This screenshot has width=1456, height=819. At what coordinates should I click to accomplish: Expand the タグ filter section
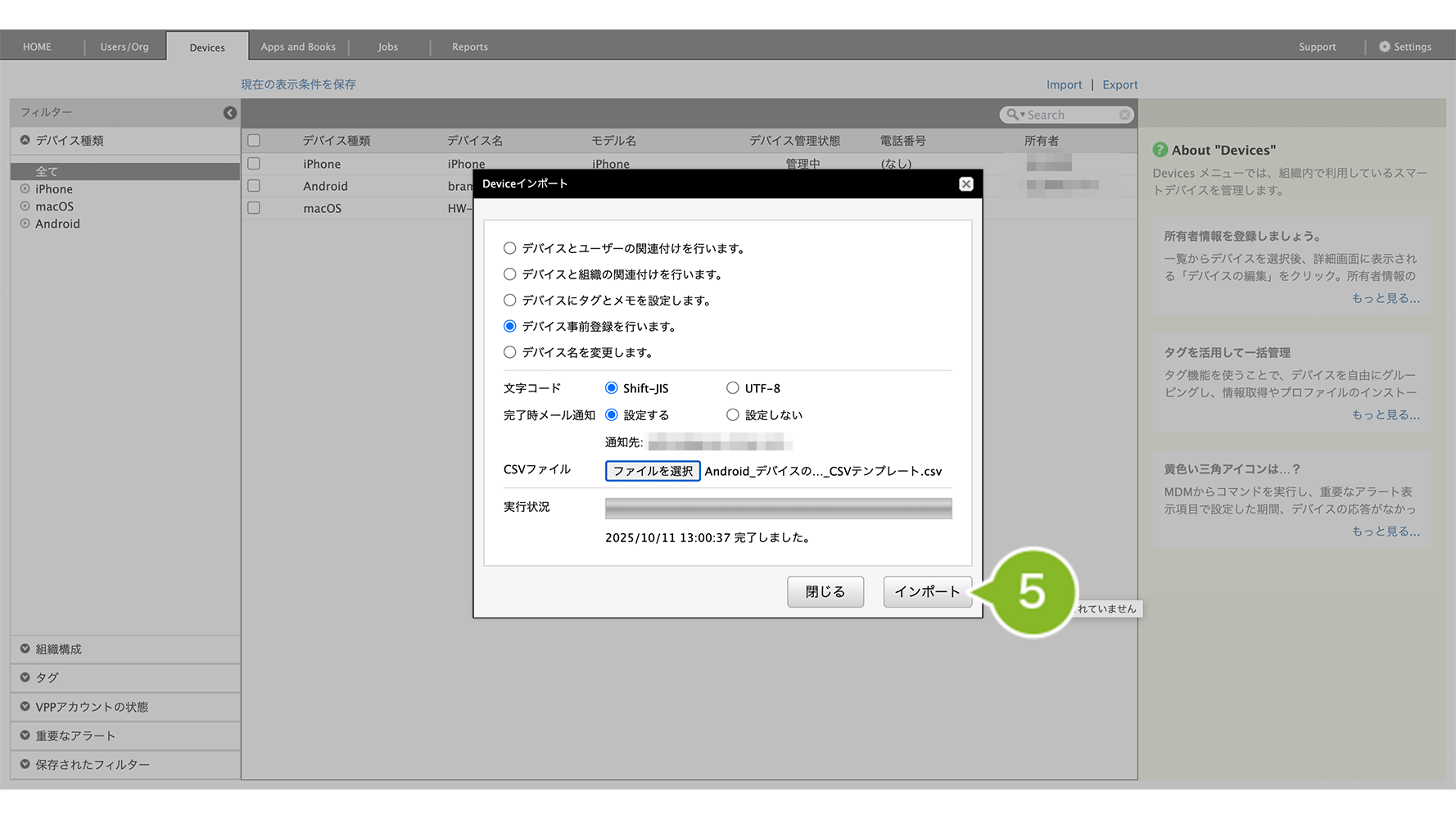[x=47, y=678]
